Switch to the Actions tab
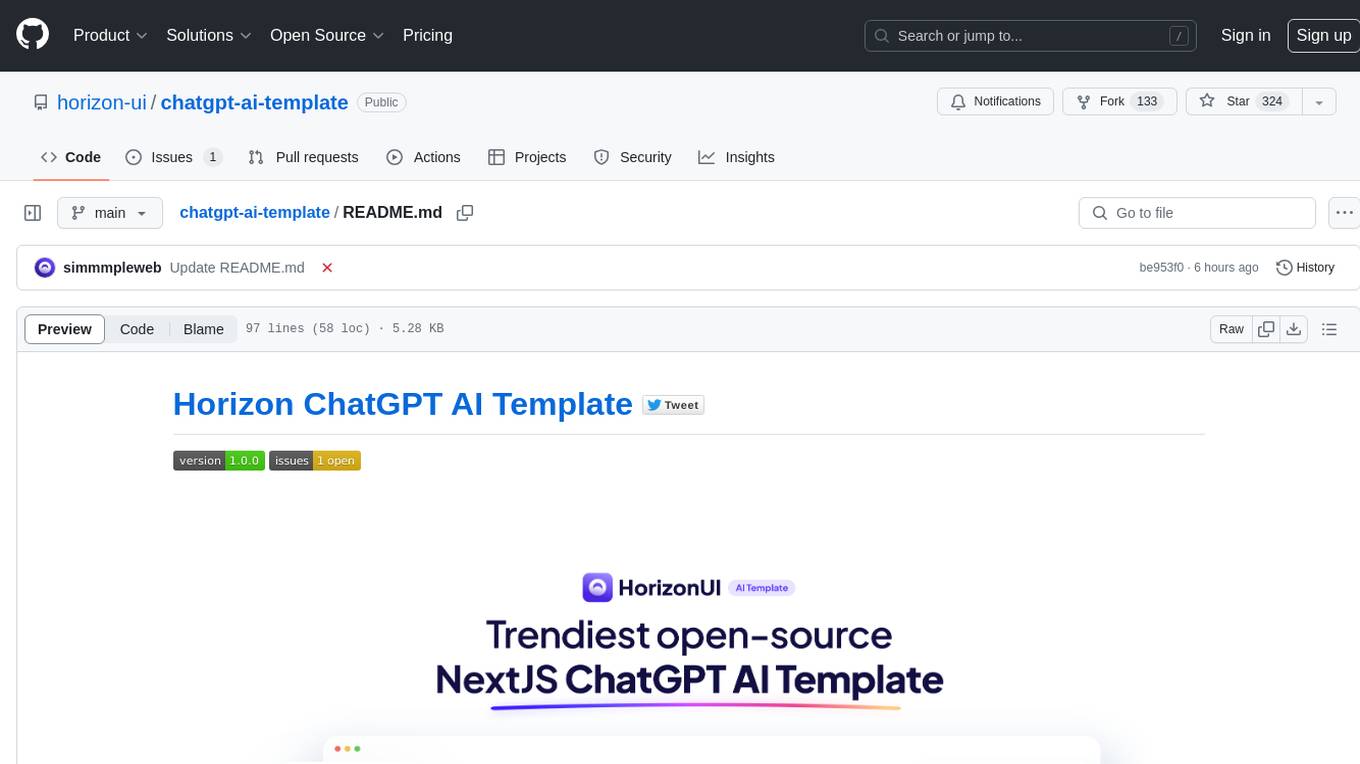The width and height of the screenshot is (1360, 764). 423,157
